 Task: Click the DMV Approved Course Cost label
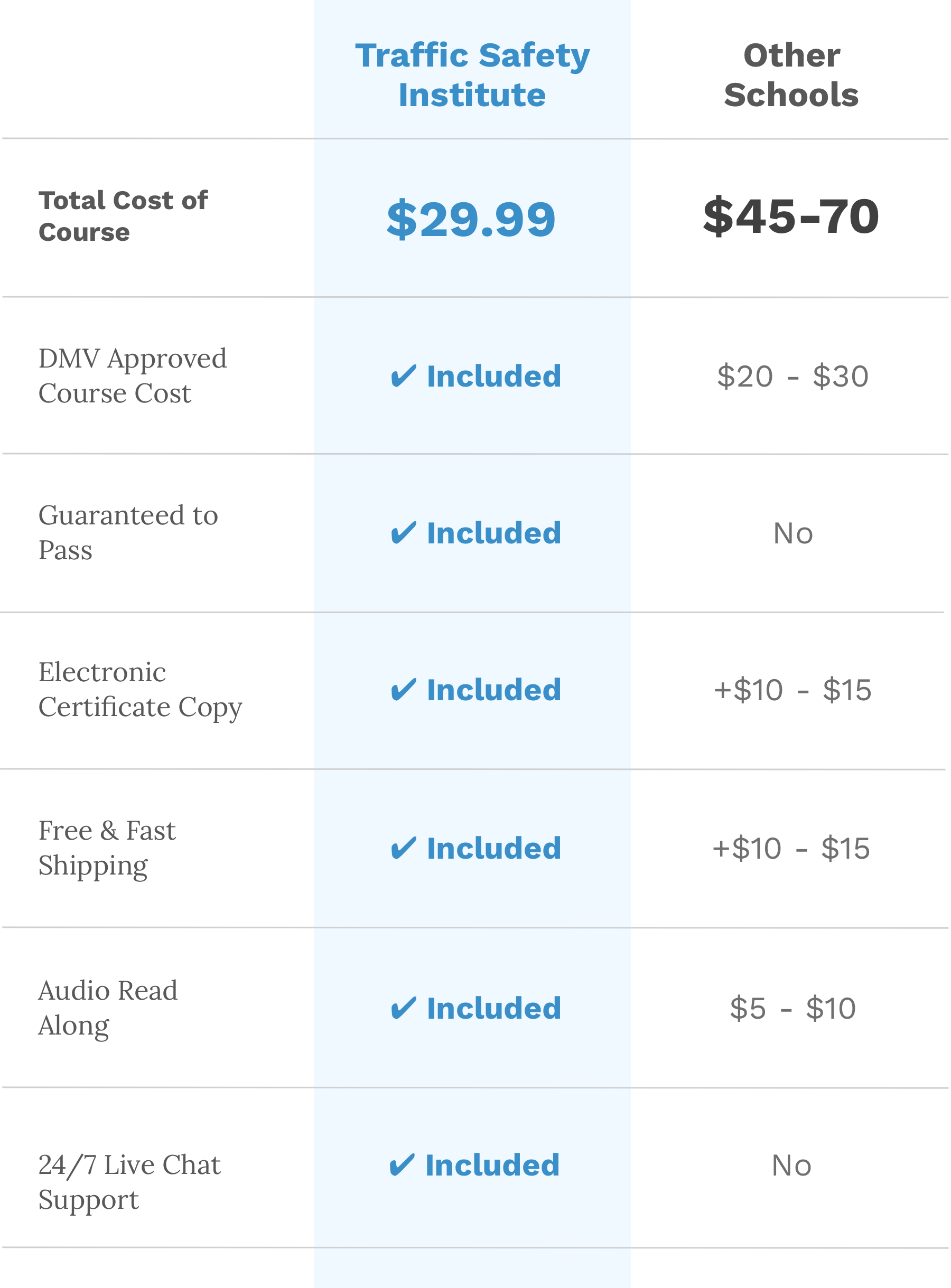coord(133,377)
